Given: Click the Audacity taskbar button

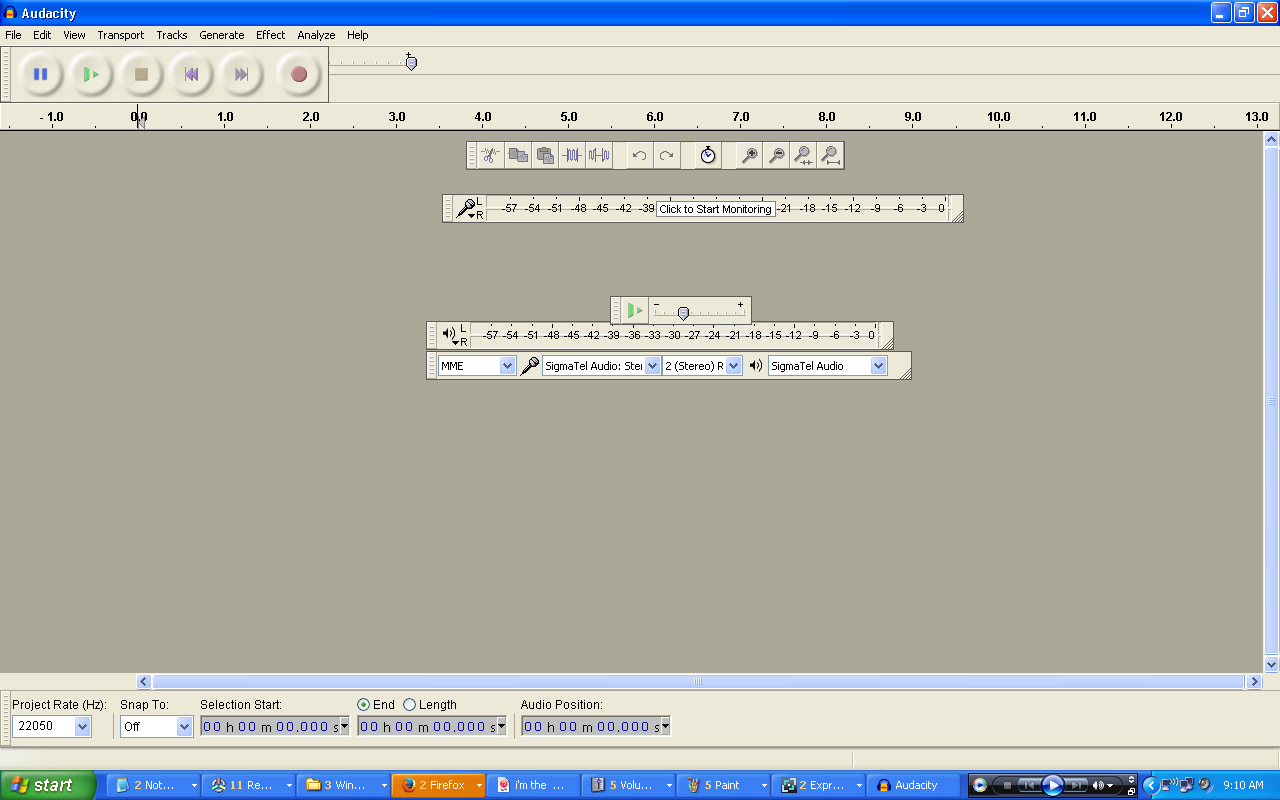Looking at the screenshot, I should point(914,785).
